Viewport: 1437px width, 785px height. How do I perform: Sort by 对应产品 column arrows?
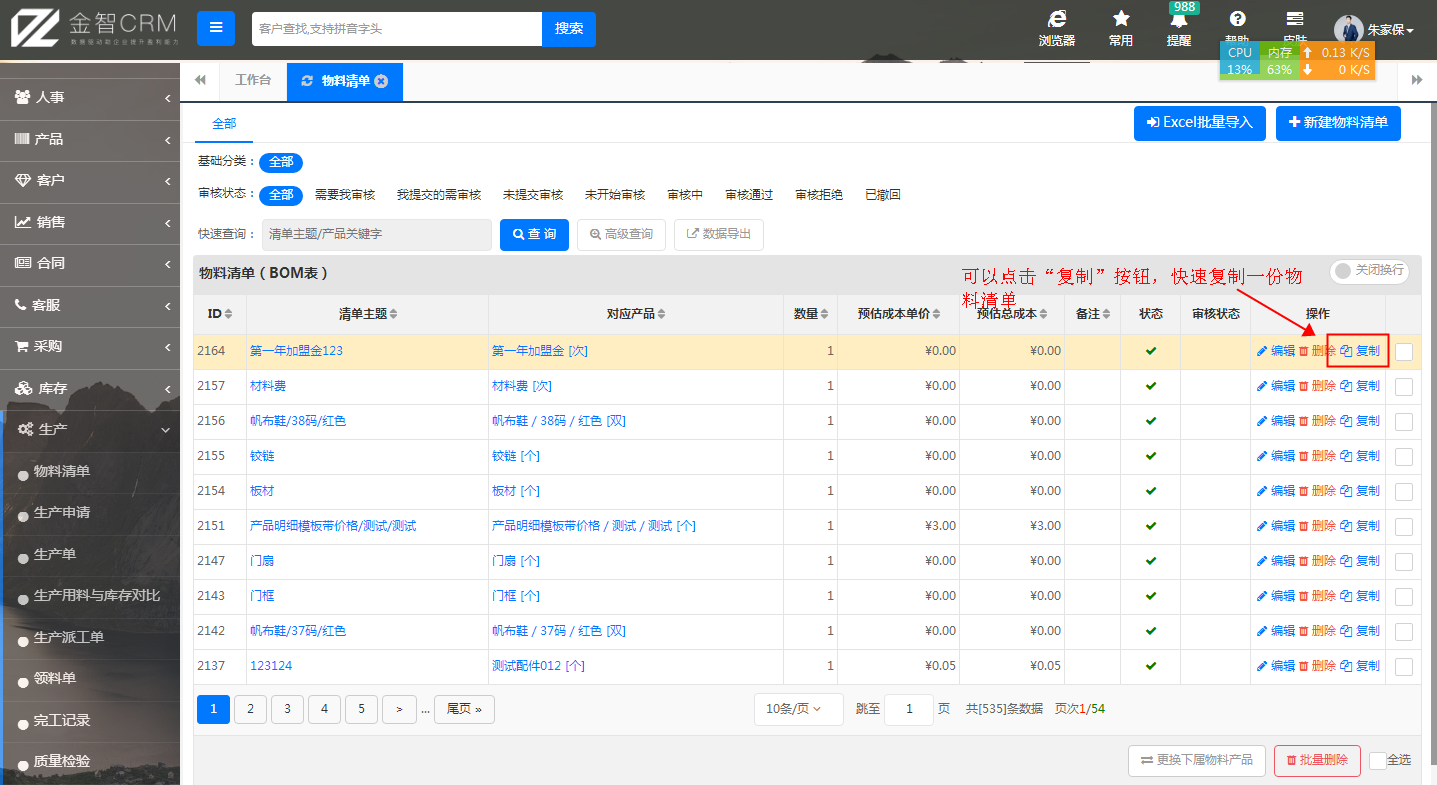(x=662, y=314)
